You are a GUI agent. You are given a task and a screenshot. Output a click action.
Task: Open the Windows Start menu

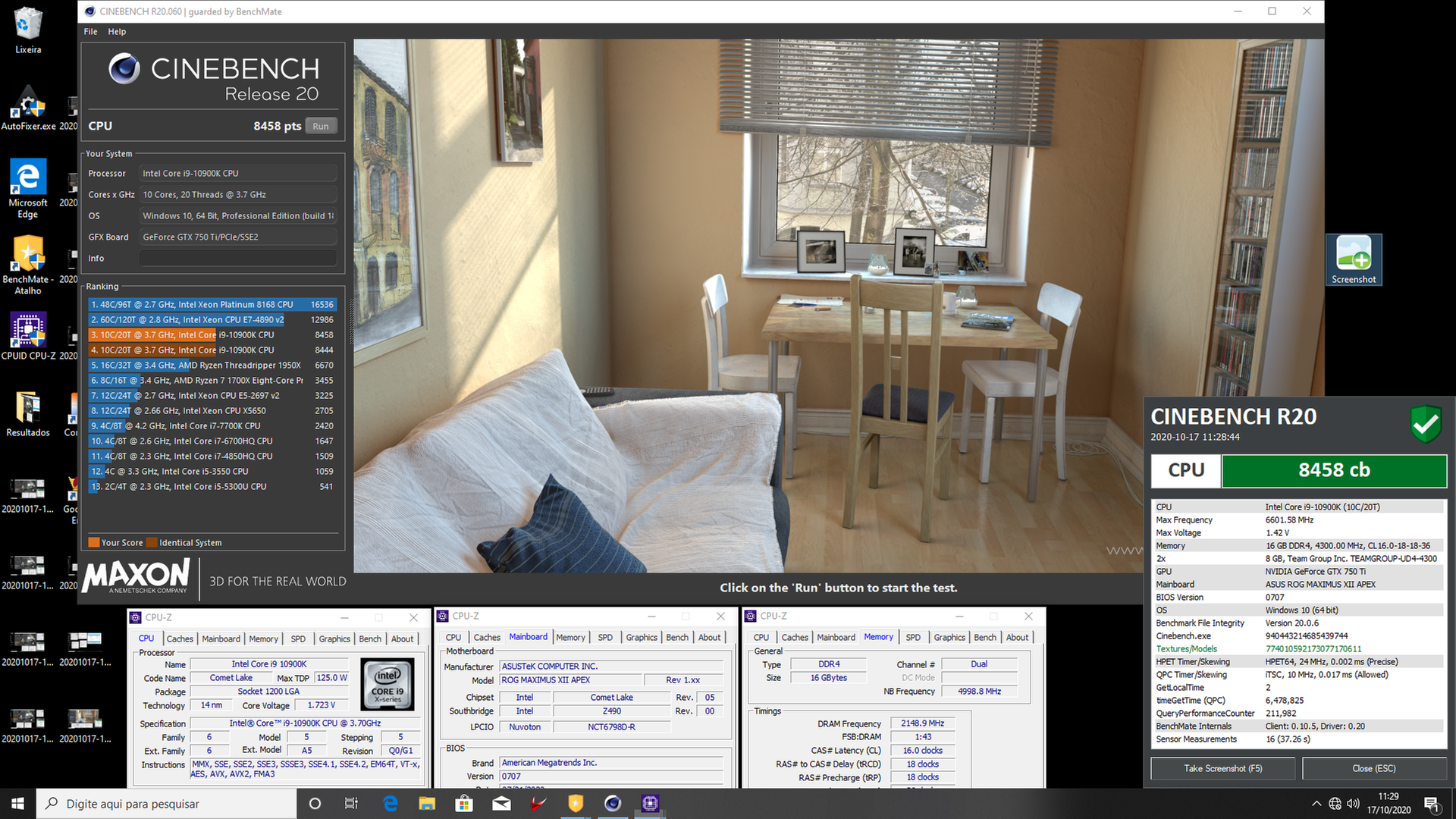click(17, 803)
